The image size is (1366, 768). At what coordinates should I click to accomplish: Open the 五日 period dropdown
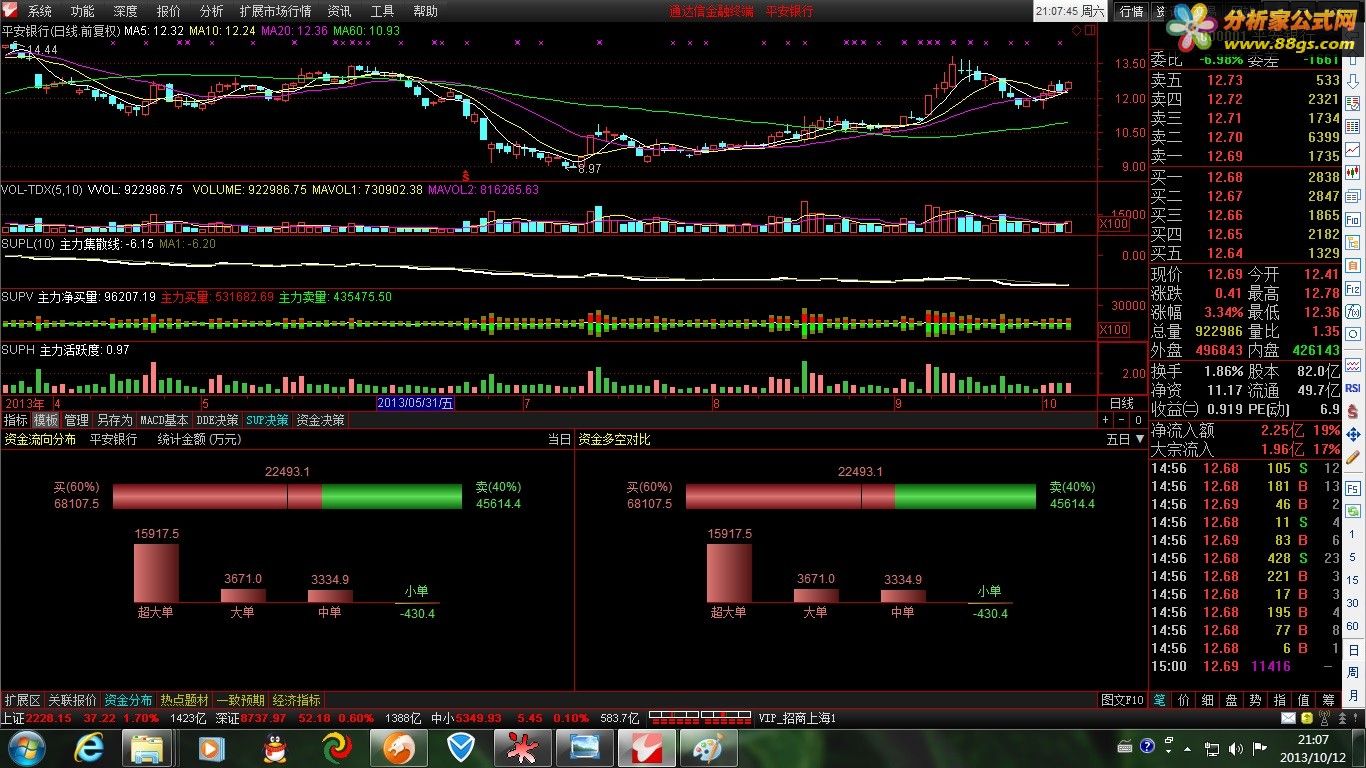tap(1126, 439)
